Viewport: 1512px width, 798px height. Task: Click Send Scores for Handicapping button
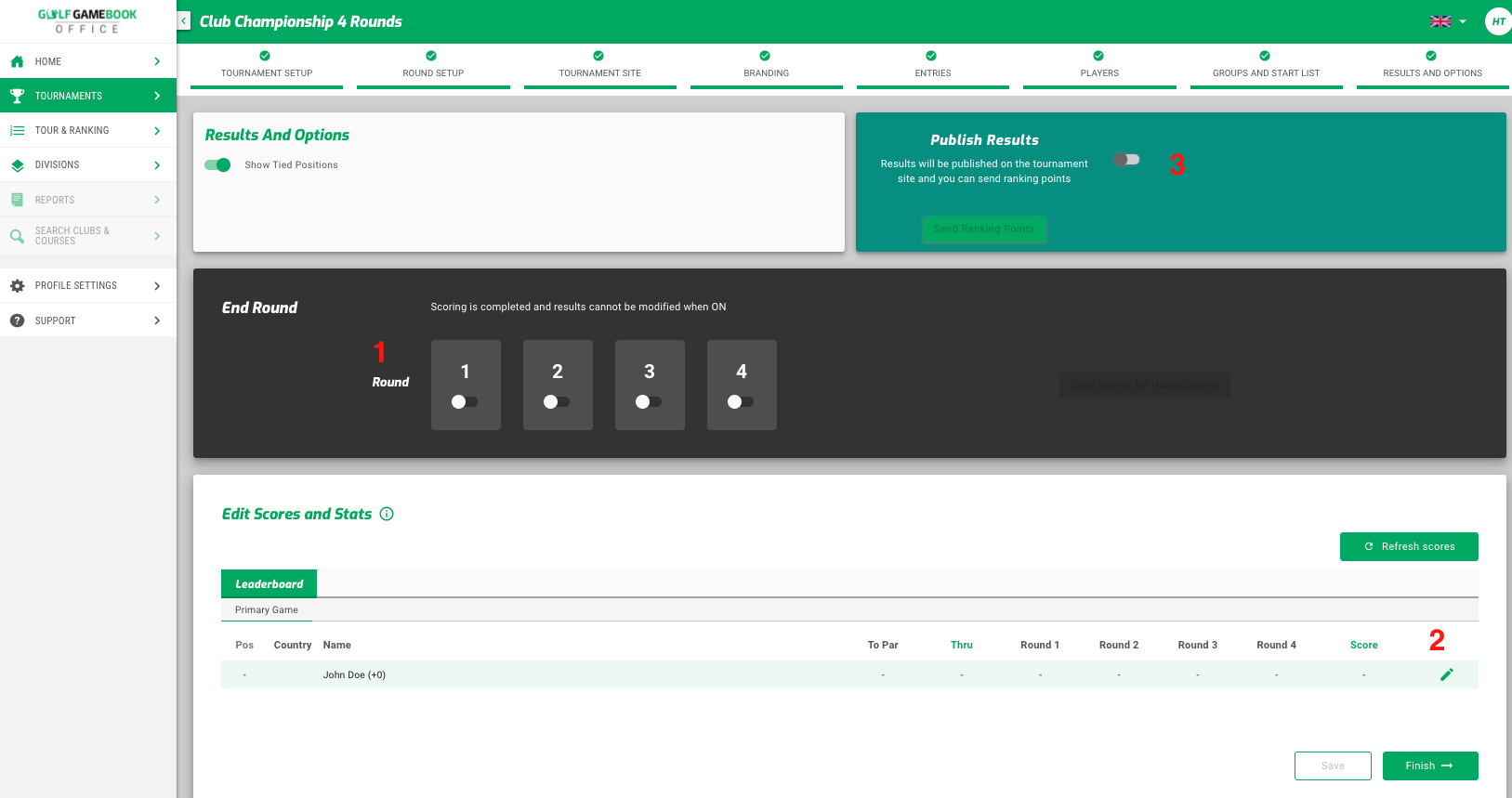(x=1145, y=386)
